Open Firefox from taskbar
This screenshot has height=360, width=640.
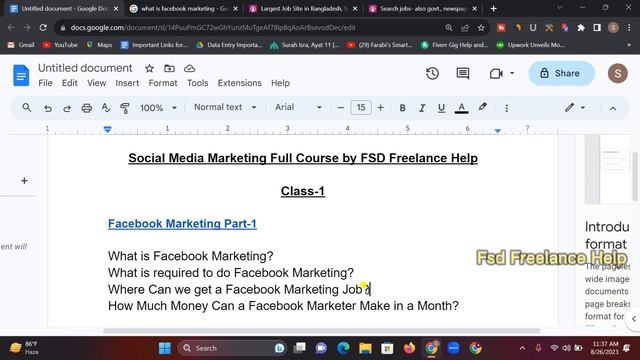[x=409, y=348]
